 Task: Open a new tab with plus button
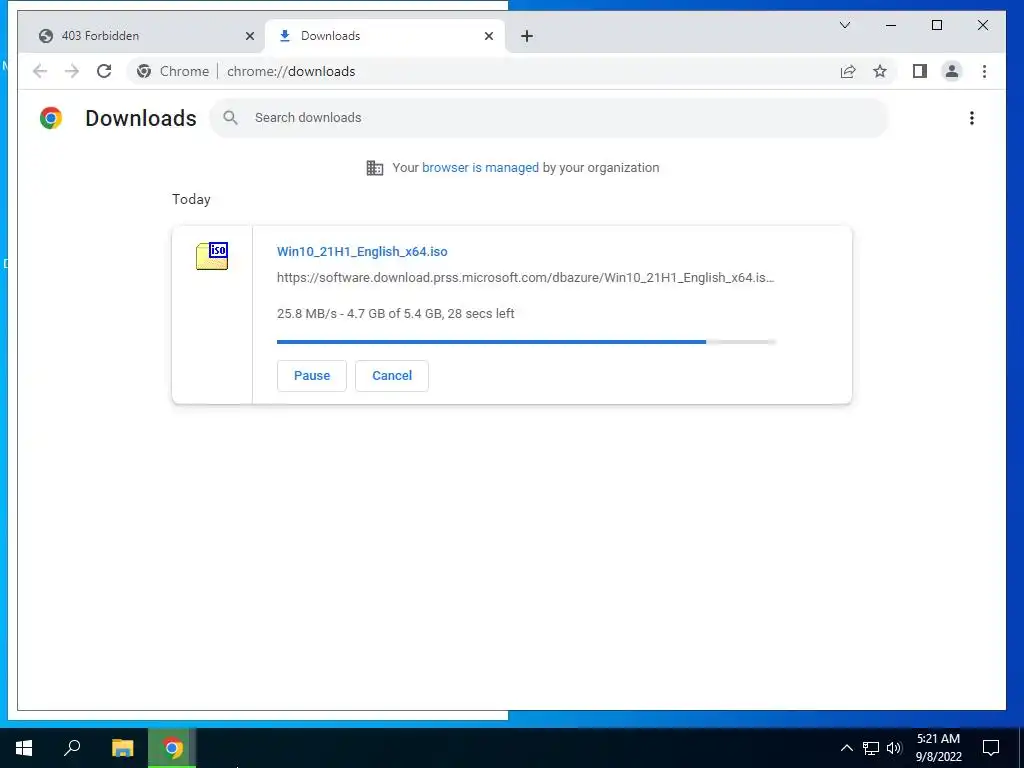point(527,36)
